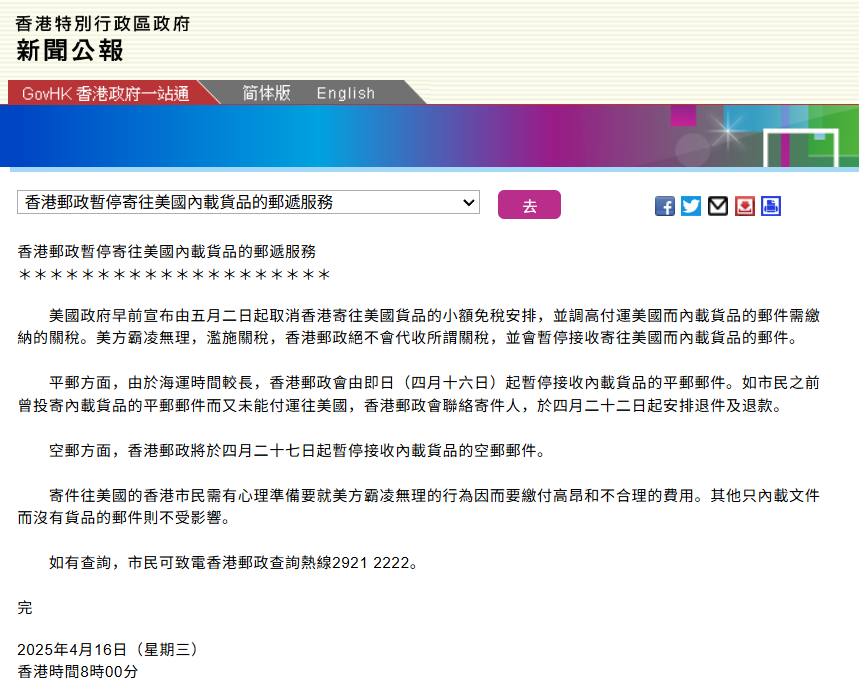Image resolution: width=859 pixels, height=688 pixels.
Task: Open the press release title dropdown
Action: [249, 202]
